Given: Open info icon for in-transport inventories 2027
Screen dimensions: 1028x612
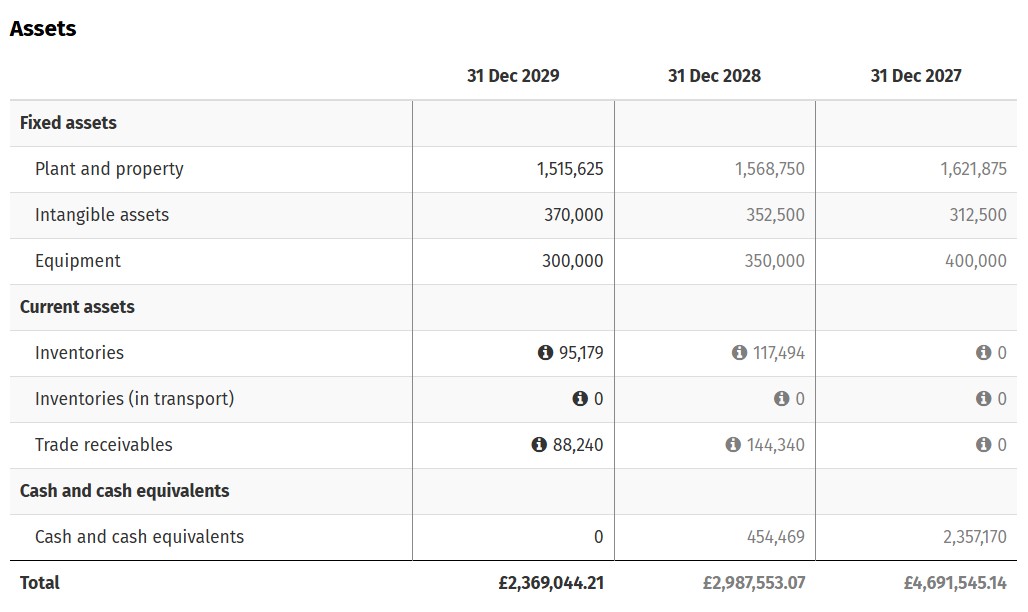Looking at the screenshot, I should [983, 399].
